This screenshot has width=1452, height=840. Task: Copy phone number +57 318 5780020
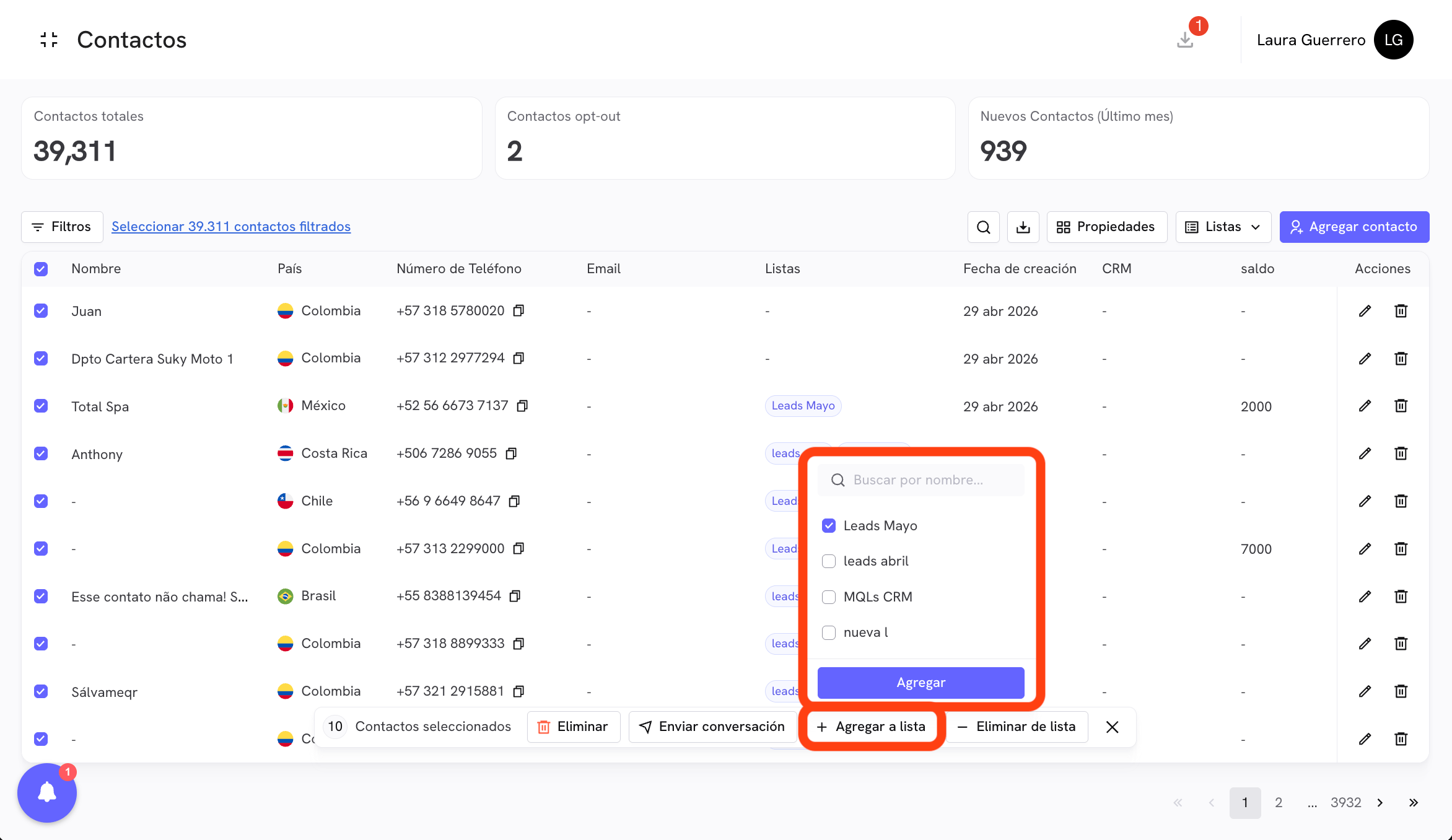pyautogui.click(x=518, y=310)
